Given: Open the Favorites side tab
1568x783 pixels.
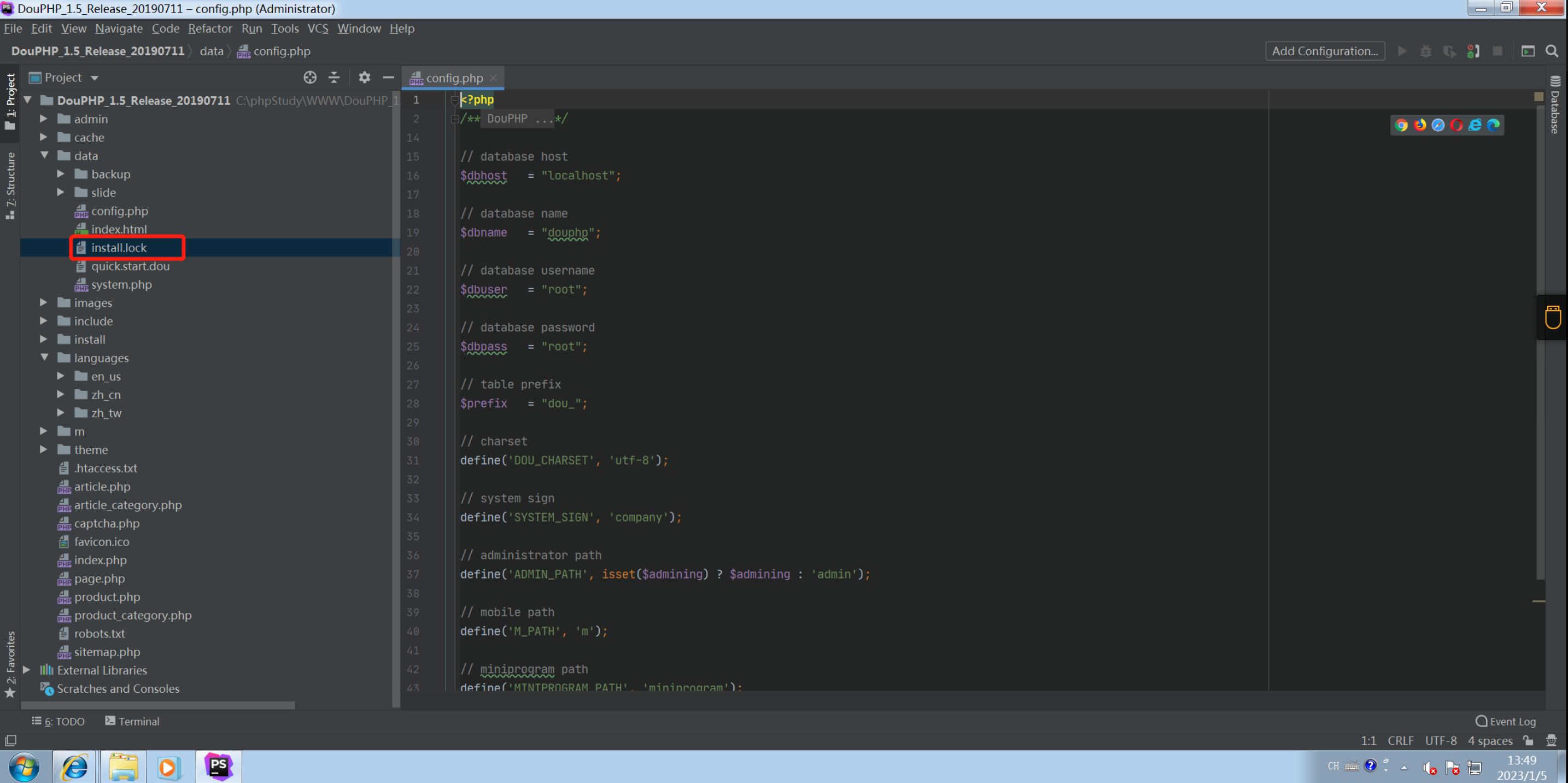Looking at the screenshot, I should click(10, 664).
